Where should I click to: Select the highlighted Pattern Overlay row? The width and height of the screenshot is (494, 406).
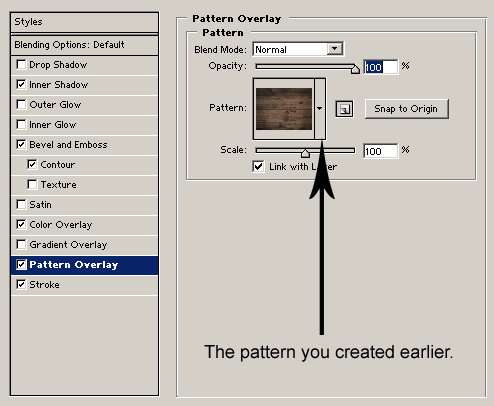[x=84, y=265]
